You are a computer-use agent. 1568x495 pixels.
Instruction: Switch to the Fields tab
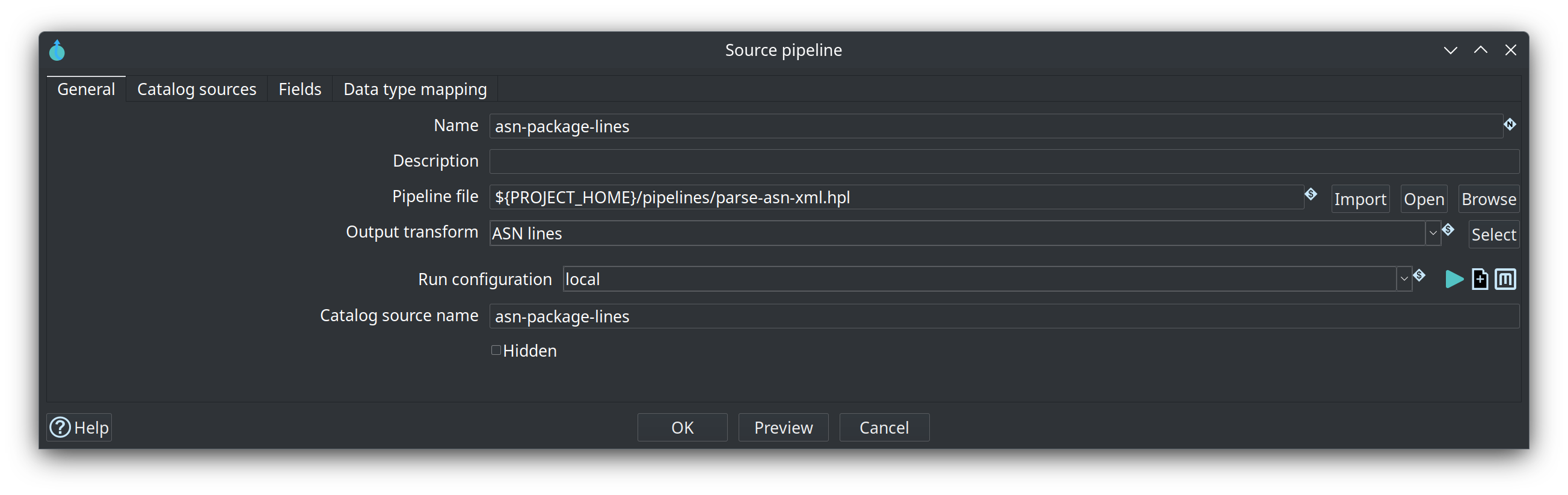(300, 89)
